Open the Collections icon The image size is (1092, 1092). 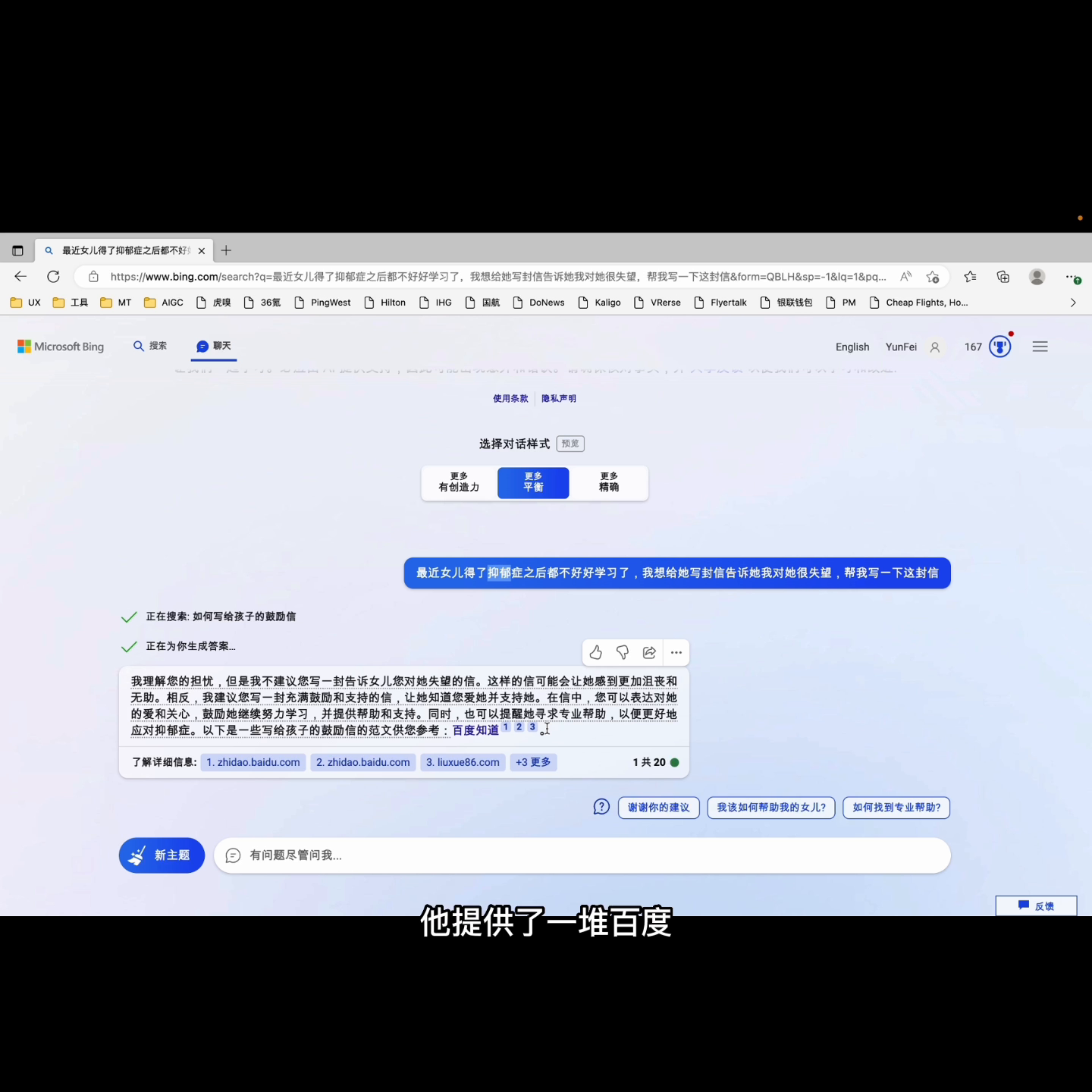click(1003, 277)
